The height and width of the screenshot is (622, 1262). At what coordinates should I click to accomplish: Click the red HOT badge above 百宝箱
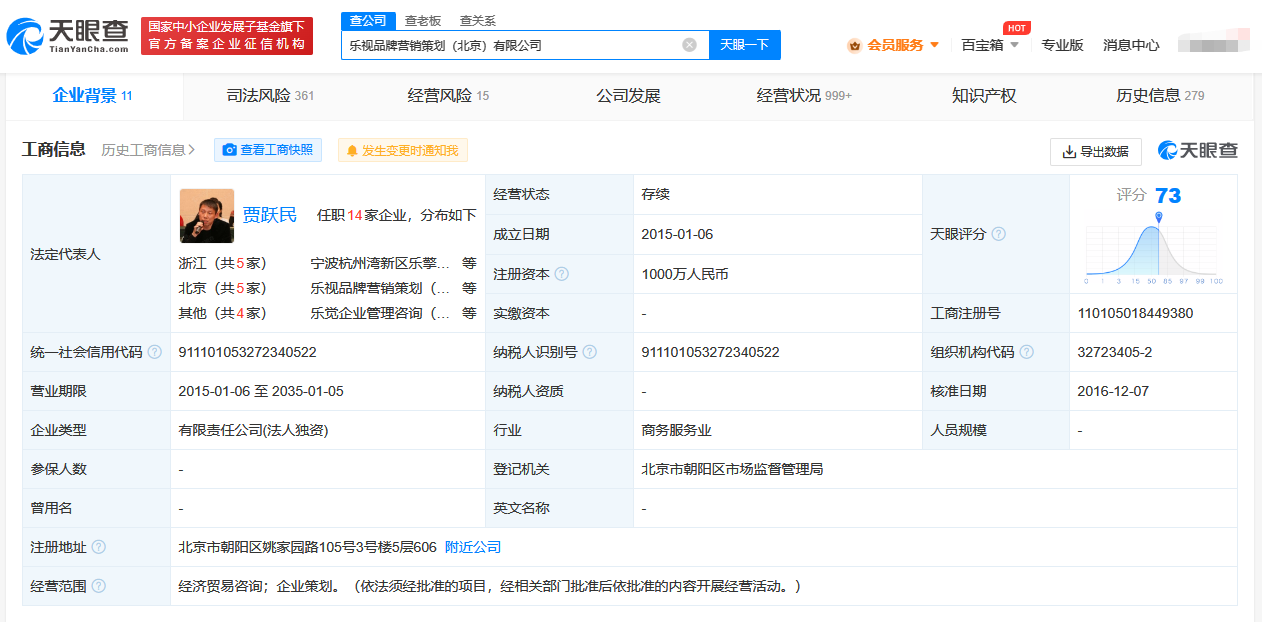[x=1017, y=27]
